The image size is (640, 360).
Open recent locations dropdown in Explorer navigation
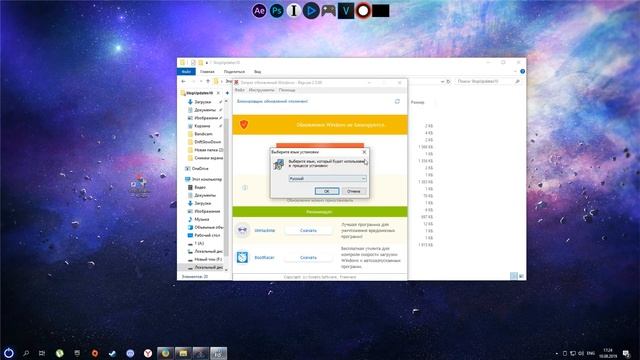(201, 82)
